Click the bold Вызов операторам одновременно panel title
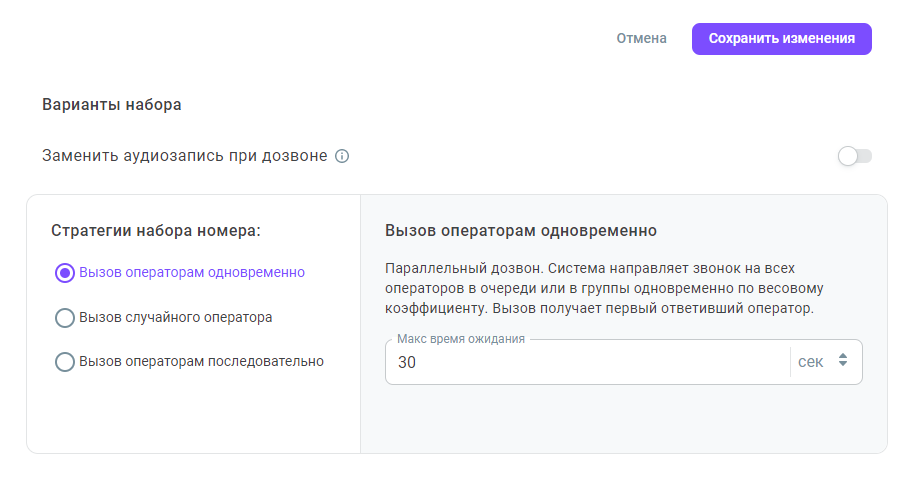Viewport: 917px width, 494px height. 520,230
